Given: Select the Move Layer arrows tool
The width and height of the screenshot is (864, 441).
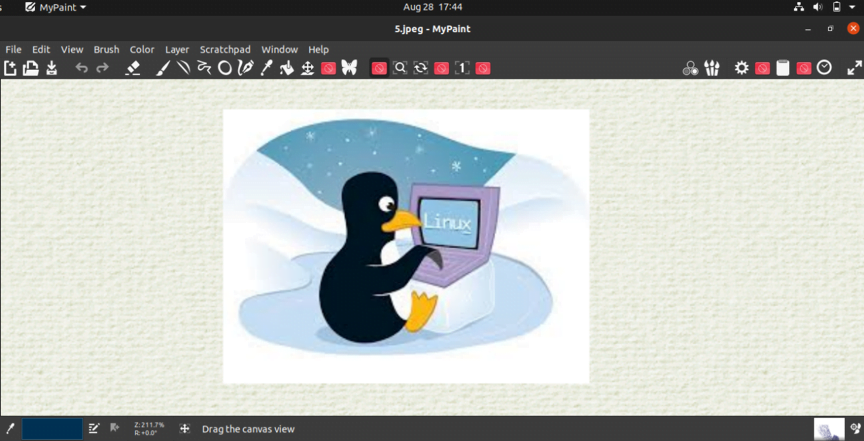Looking at the screenshot, I should (x=307, y=68).
